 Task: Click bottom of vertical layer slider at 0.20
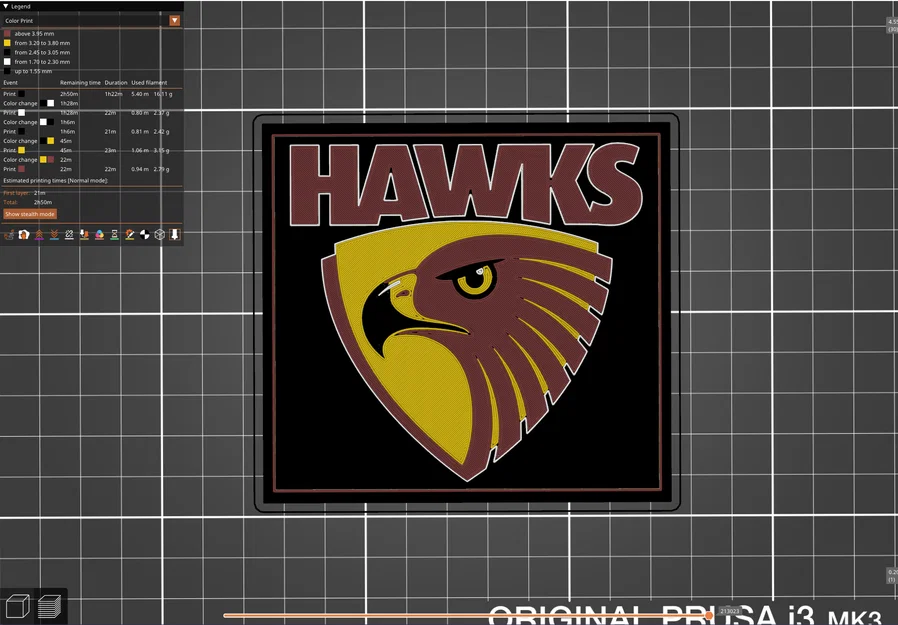pos(892,575)
